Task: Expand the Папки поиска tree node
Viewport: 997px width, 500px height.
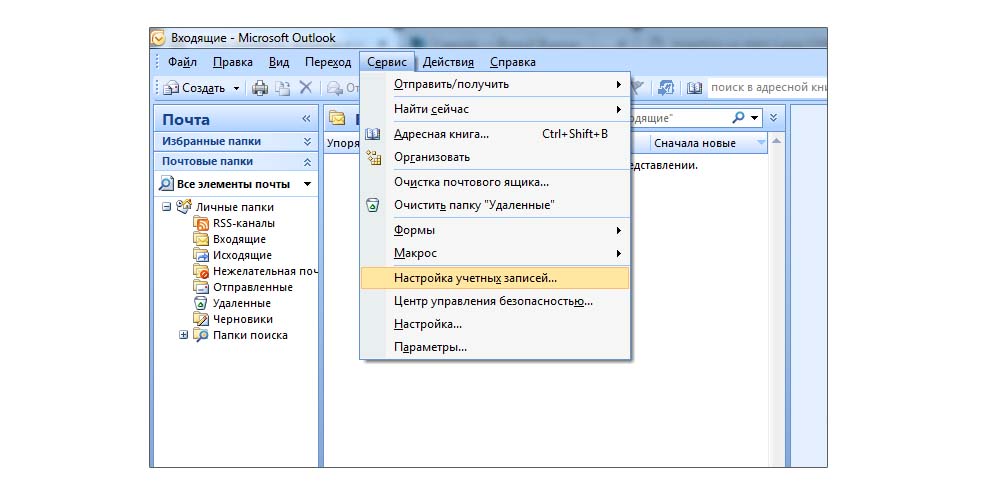Action: click(183, 335)
